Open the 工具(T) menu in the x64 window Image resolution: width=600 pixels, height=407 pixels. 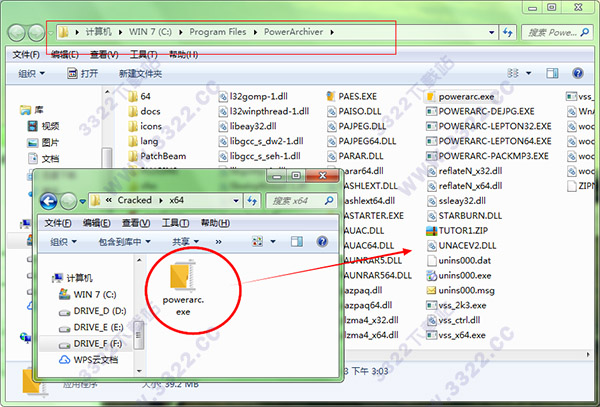[175, 223]
